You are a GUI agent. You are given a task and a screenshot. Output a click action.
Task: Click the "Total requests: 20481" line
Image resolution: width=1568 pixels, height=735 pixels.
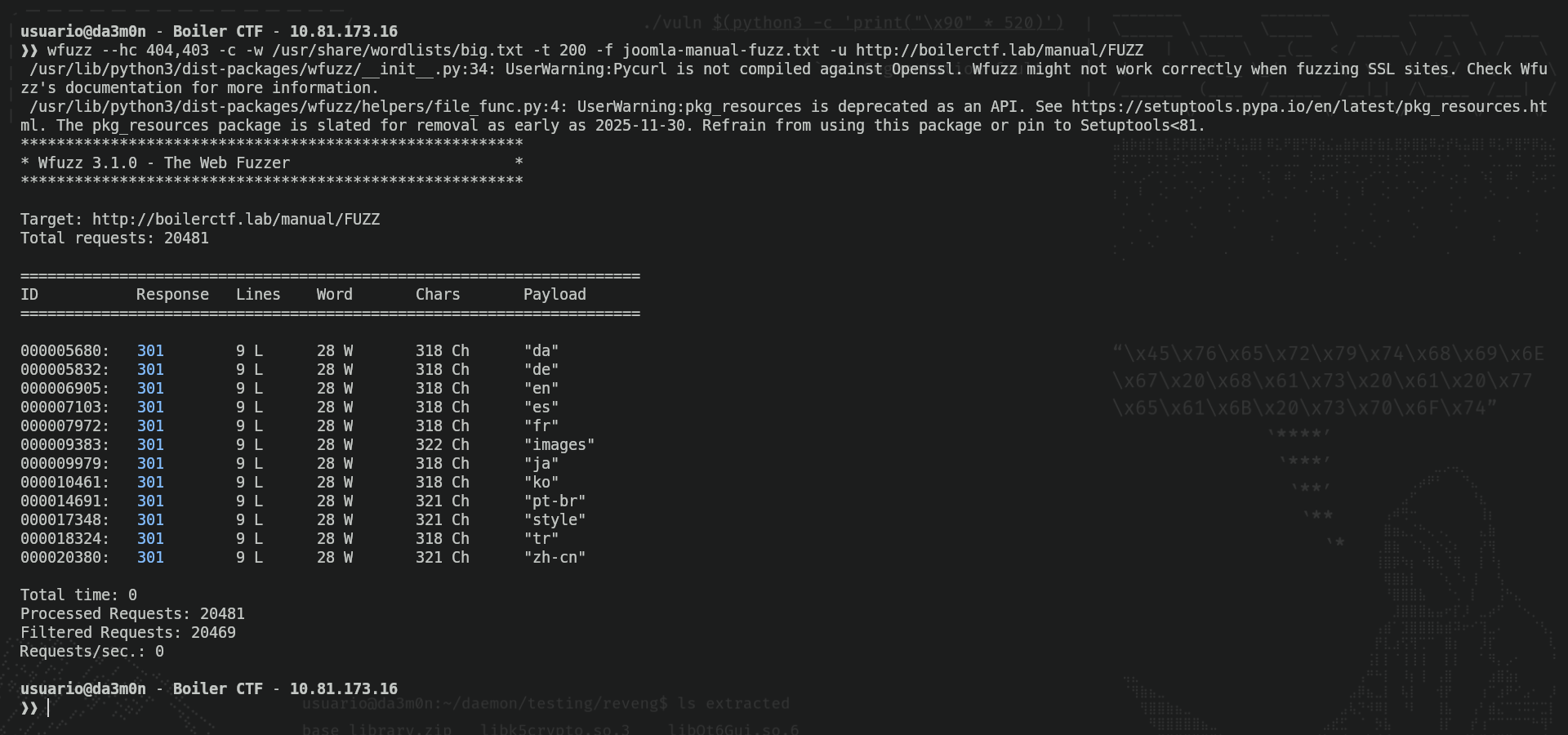(x=114, y=238)
